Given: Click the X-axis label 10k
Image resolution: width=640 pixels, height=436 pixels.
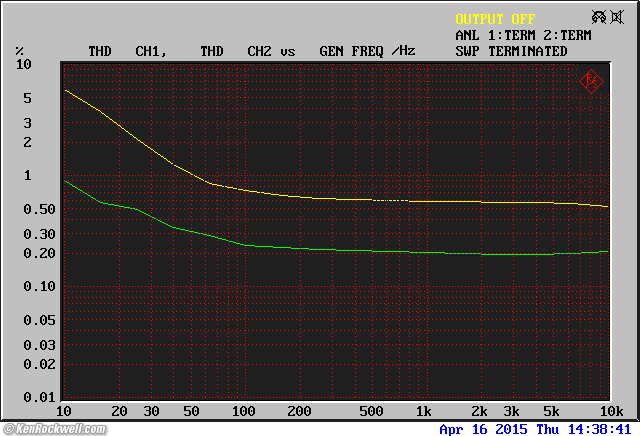Looking at the screenshot, I should tap(611, 411).
